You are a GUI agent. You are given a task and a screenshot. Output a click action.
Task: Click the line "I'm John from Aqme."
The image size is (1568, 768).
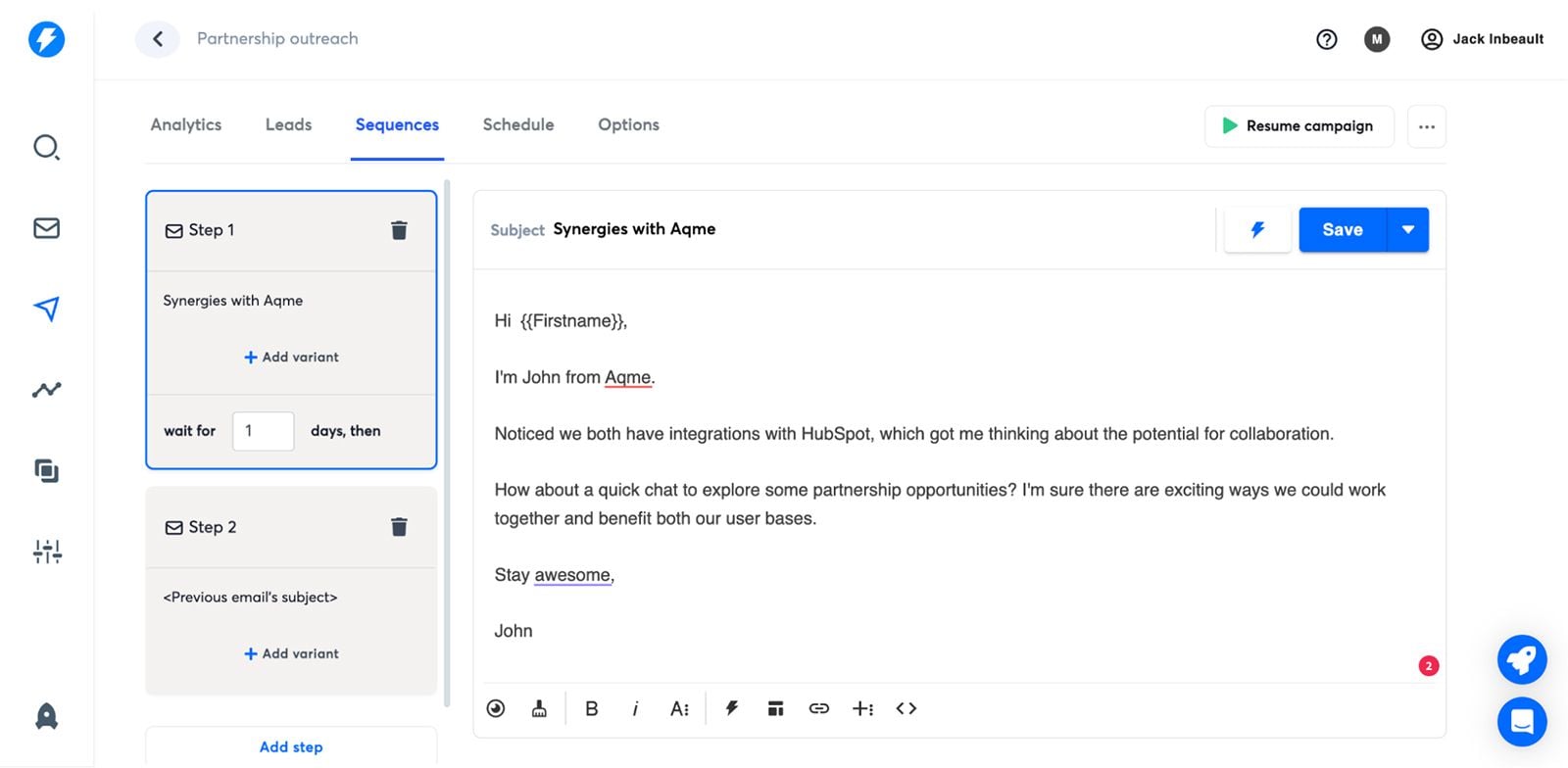(574, 378)
